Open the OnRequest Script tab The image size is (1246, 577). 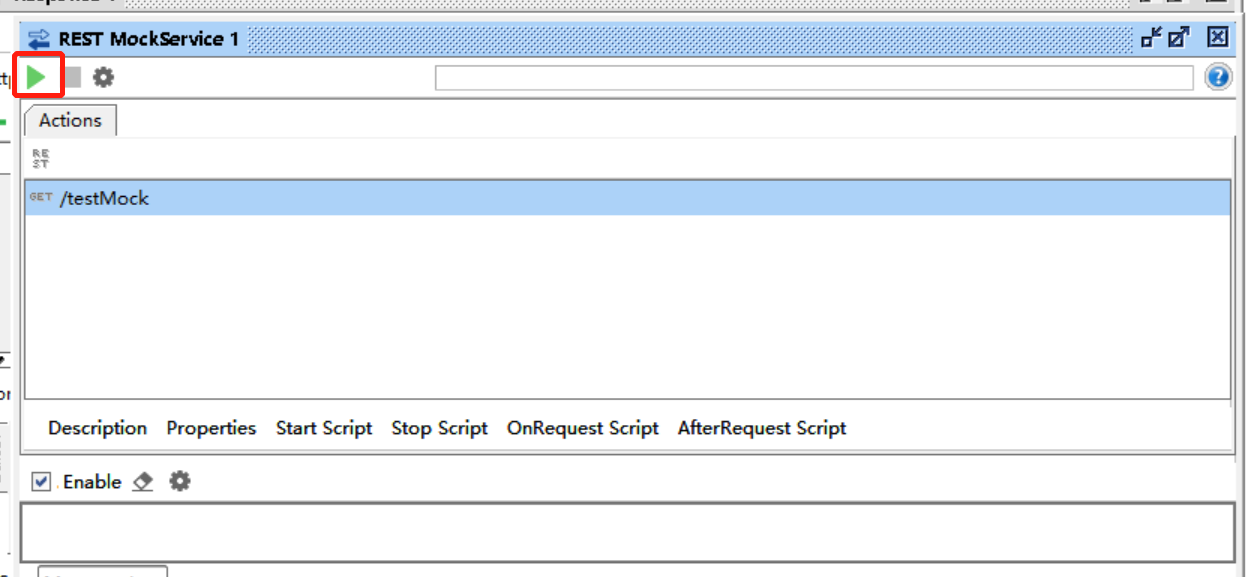(583, 428)
